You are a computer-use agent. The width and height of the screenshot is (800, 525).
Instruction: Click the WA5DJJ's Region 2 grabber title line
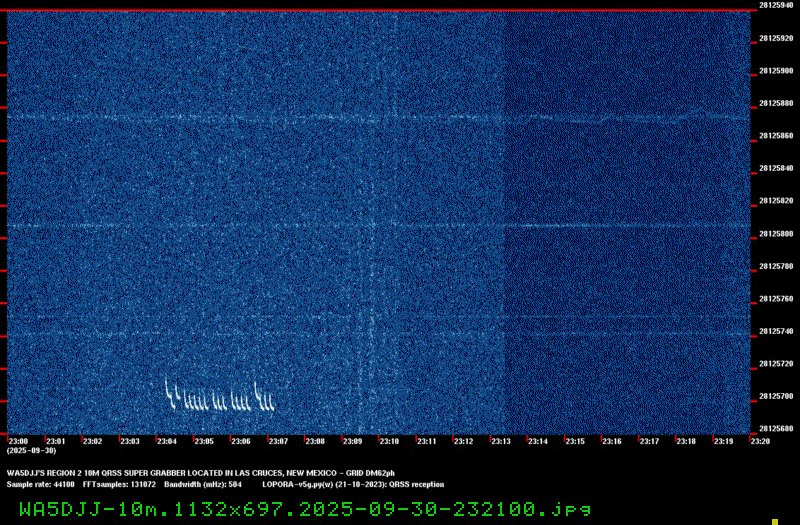coord(201,473)
